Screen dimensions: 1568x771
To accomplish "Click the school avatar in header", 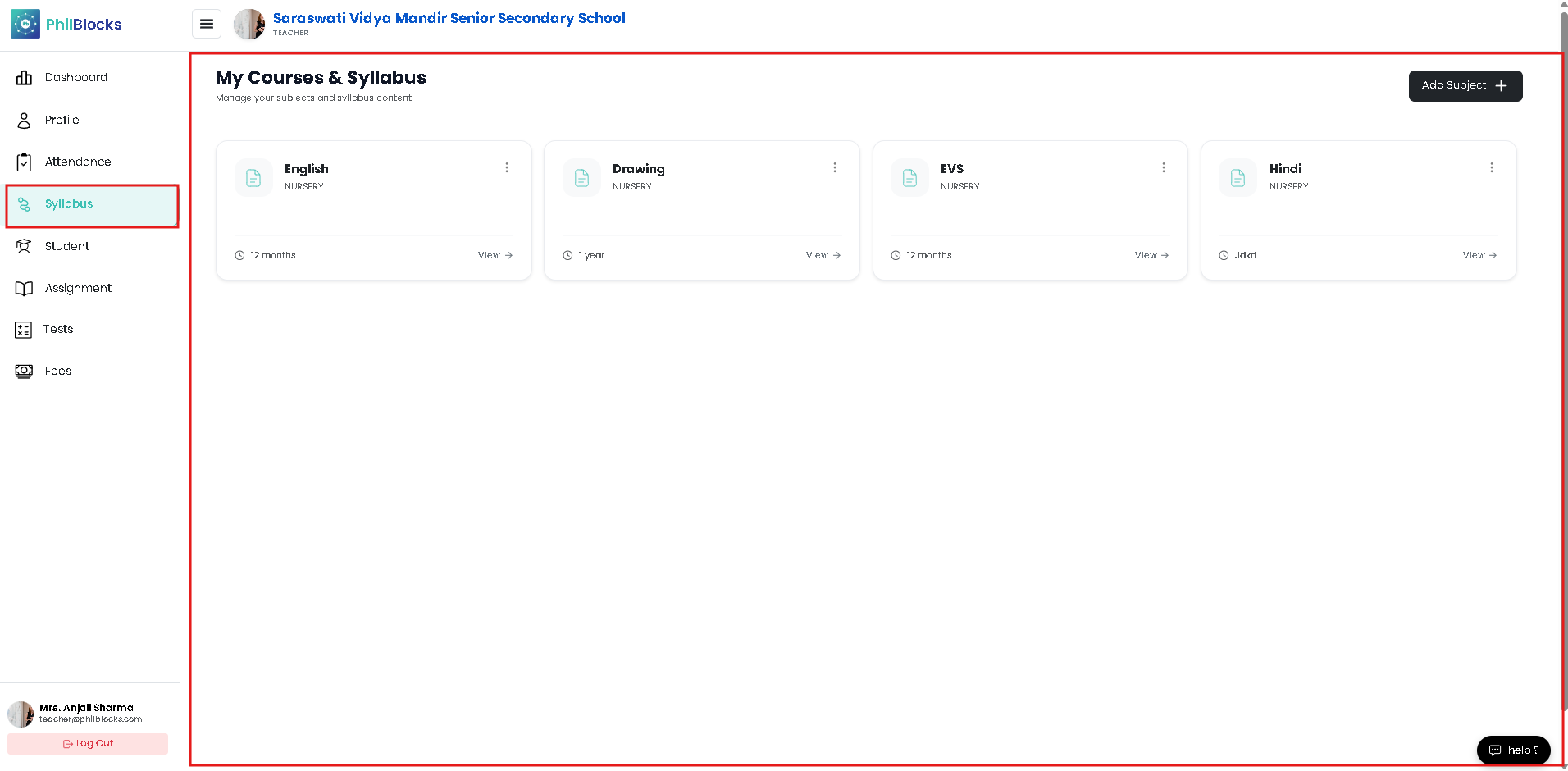I will pos(249,25).
